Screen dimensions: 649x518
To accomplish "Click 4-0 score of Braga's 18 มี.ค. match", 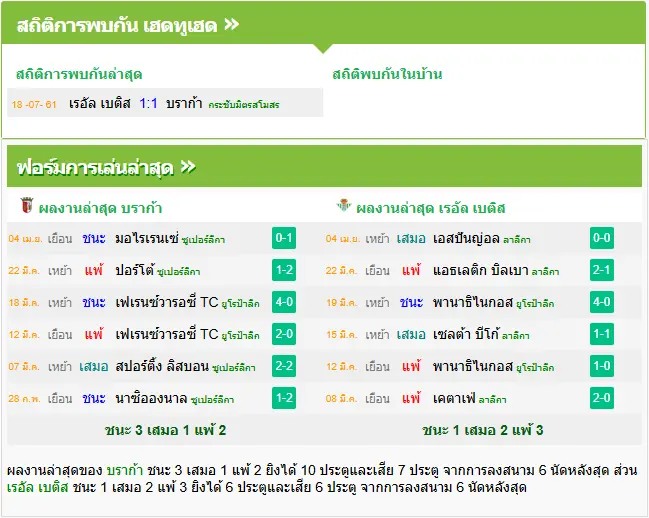I will pyautogui.click(x=284, y=302).
